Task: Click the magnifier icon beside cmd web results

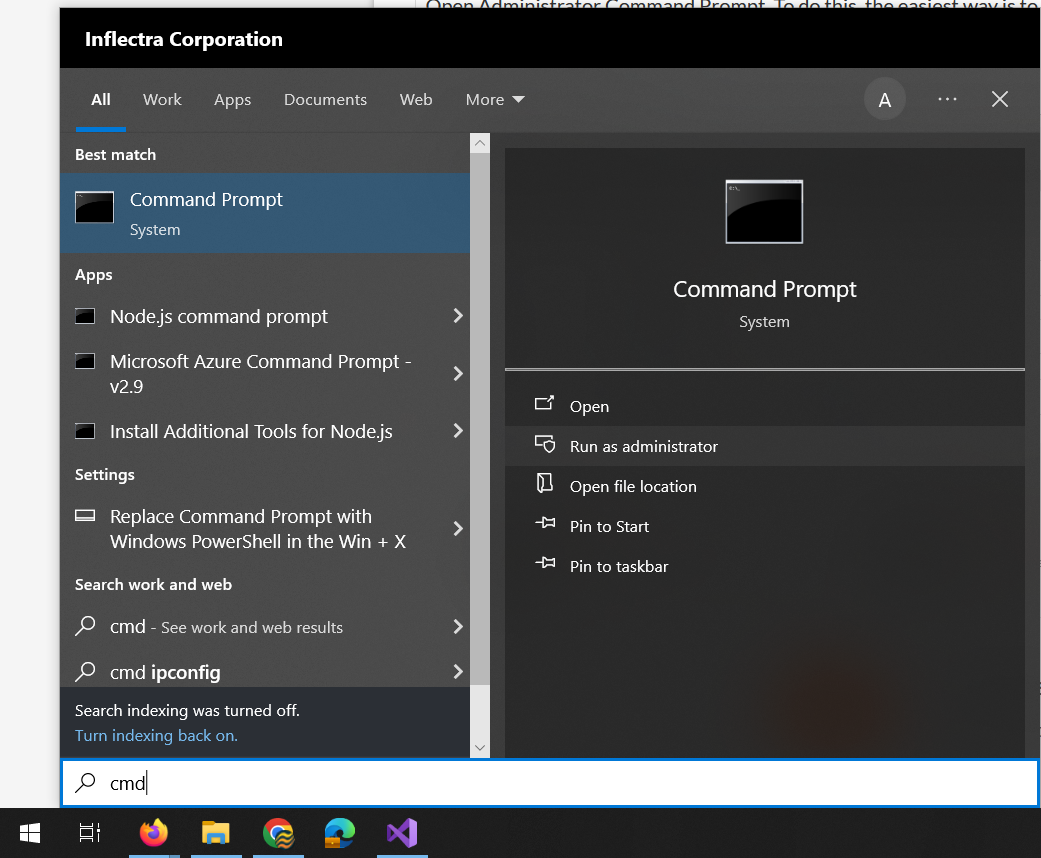Action: pyautogui.click(x=85, y=626)
